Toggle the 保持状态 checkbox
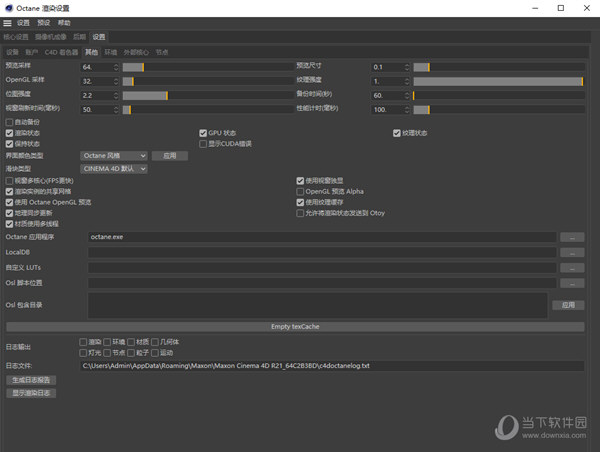The width and height of the screenshot is (600, 452). click(10, 144)
